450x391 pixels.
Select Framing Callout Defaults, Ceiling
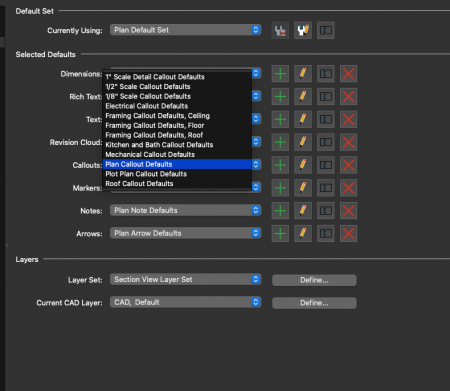click(177, 116)
